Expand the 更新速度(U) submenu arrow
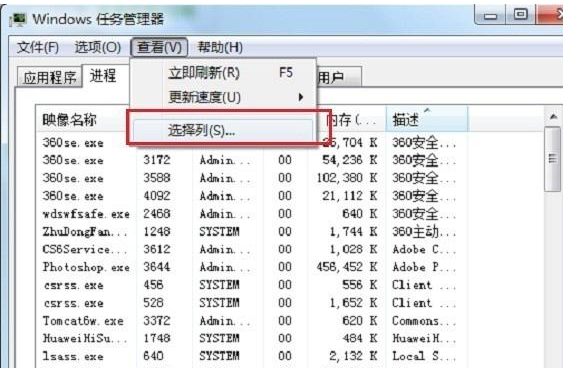 click(301, 97)
